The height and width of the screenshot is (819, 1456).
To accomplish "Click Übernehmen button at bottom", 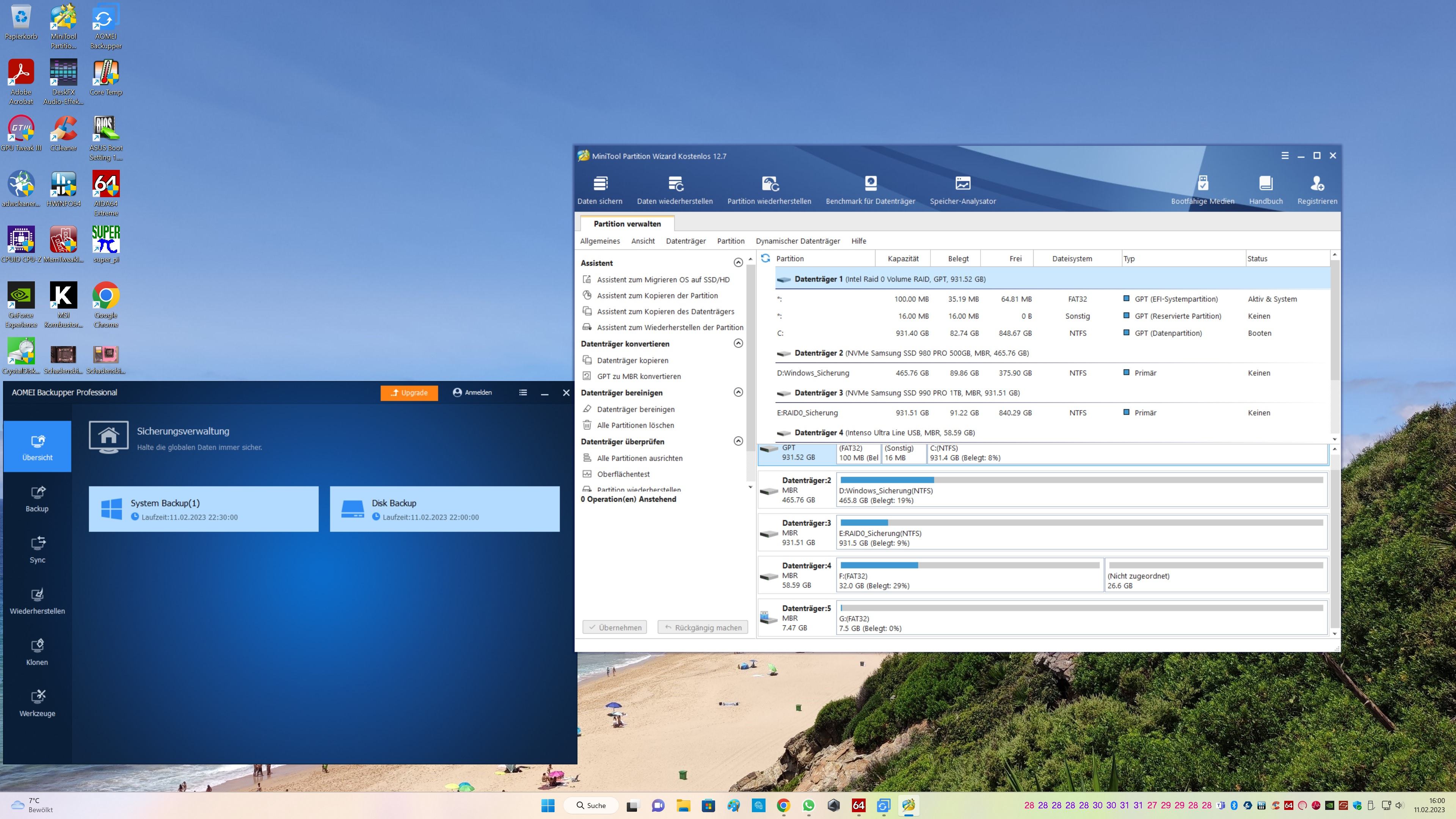I will pyautogui.click(x=614, y=627).
